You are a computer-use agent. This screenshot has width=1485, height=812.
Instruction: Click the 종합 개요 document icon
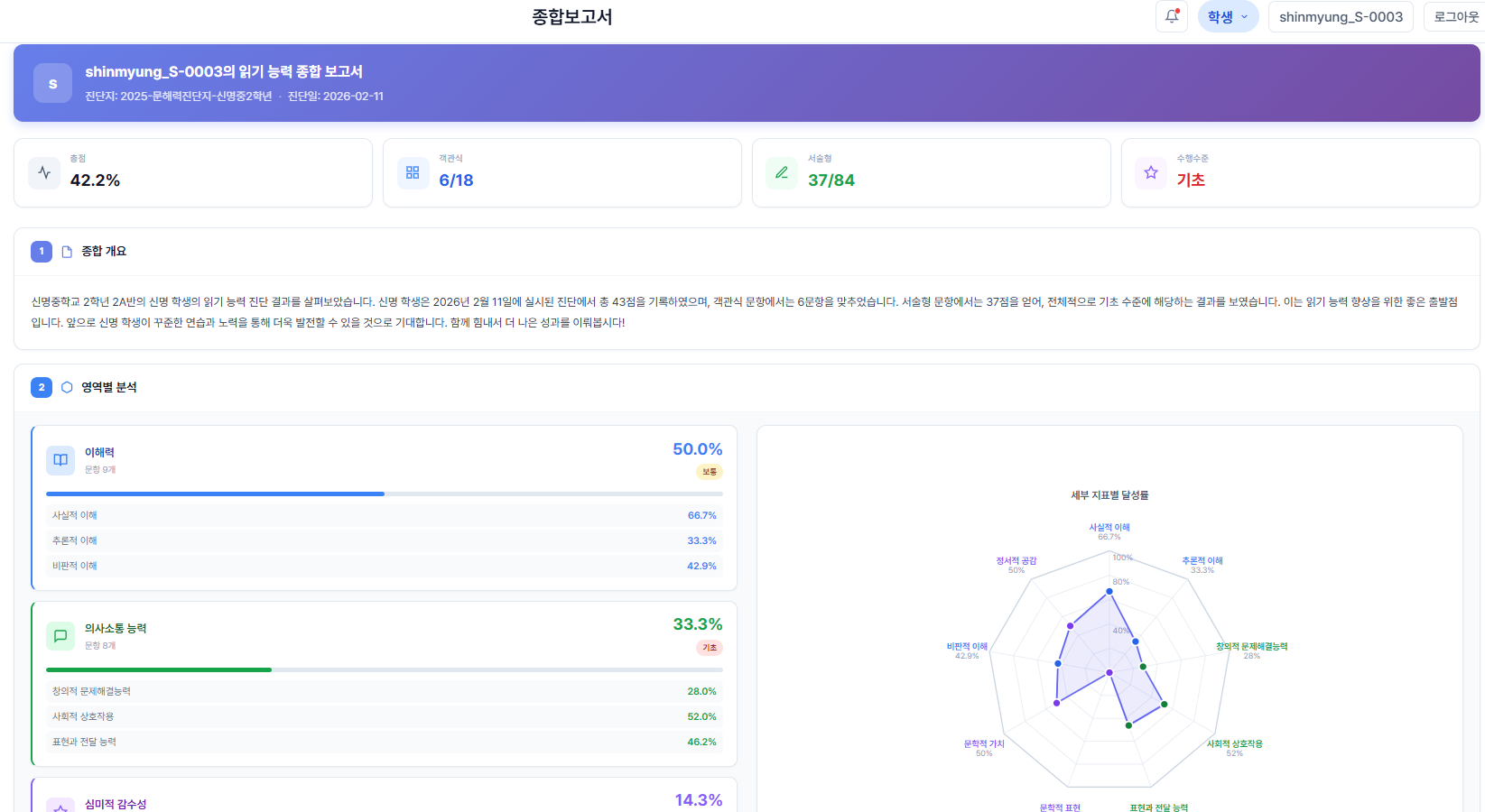[67, 252]
